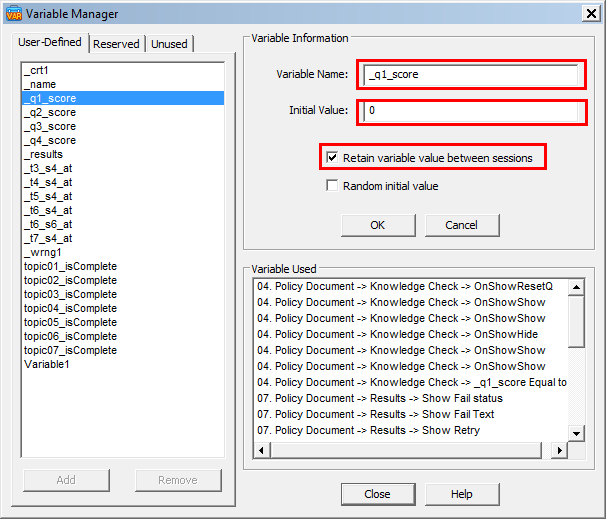Open Help for Variable Manager
Image resolution: width=606 pixels, height=519 pixels.
pyautogui.click(x=461, y=494)
